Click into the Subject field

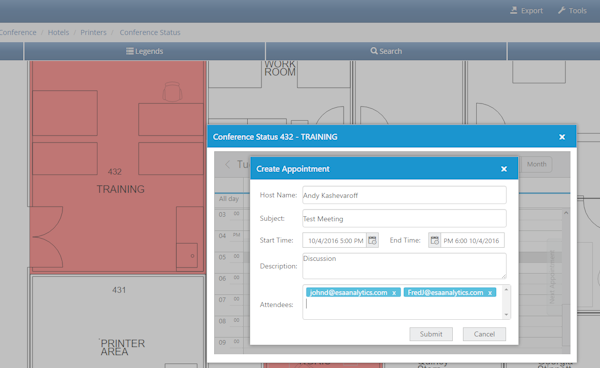pyautogui.click(x=404, y=218)
